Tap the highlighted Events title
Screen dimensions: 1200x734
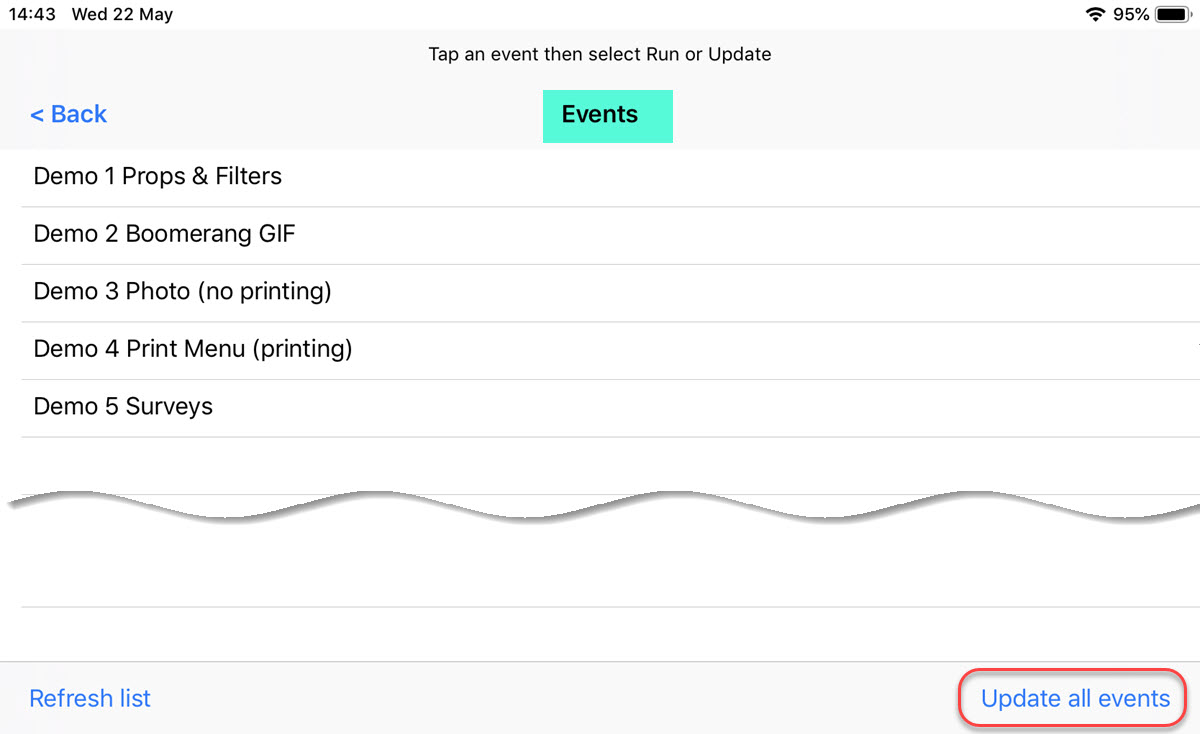click(608, 116)
